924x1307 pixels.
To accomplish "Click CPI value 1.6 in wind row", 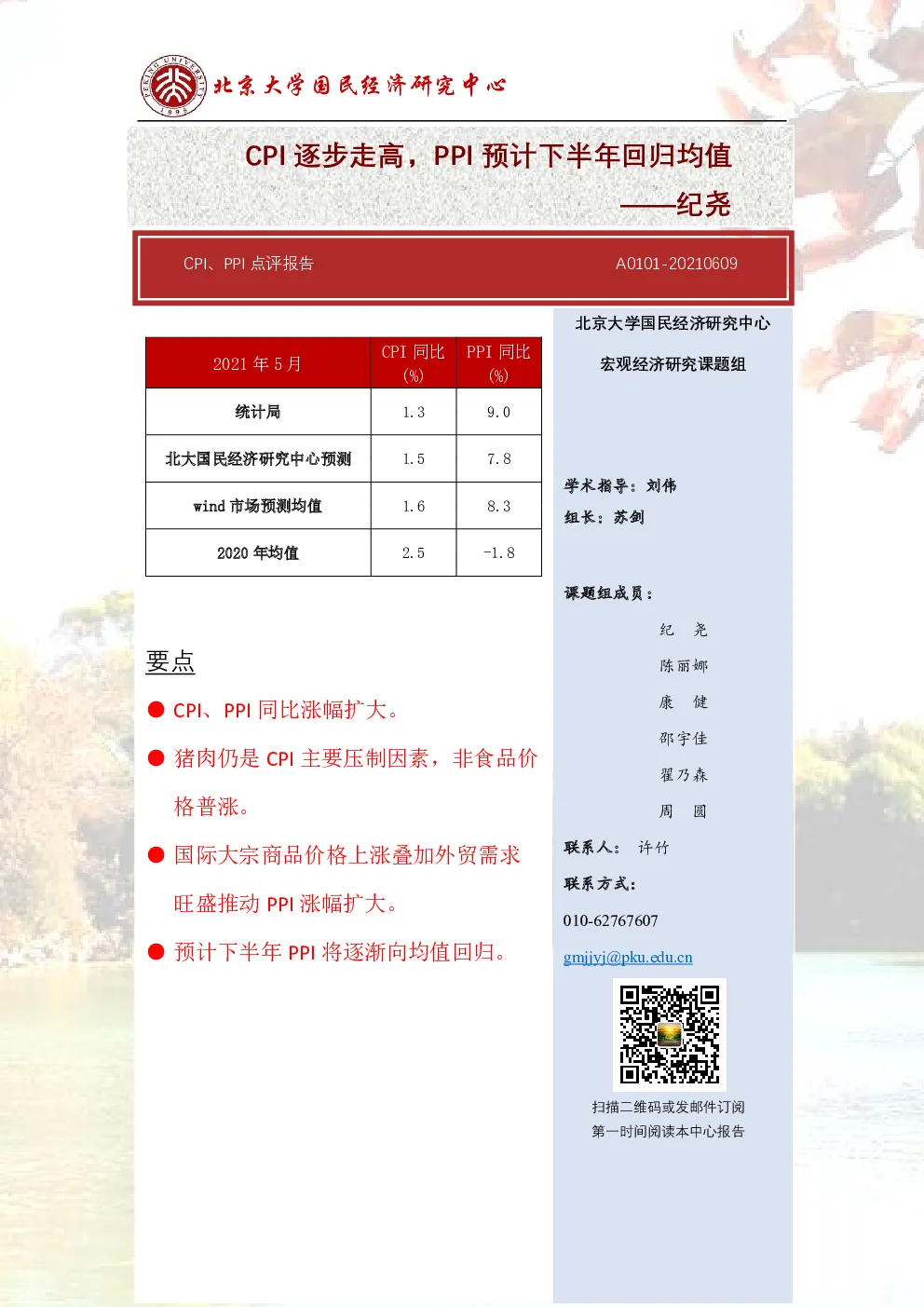I will click(x=414, y=507).
